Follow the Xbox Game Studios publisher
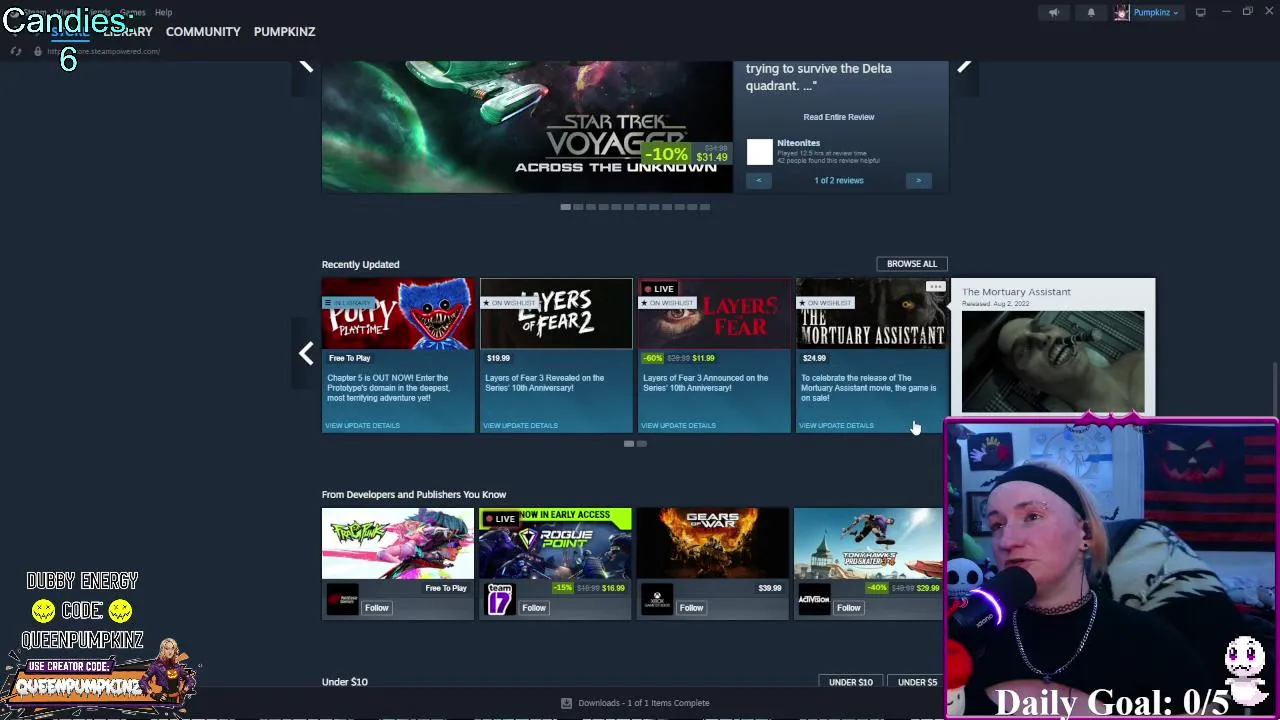1280x720 pixels. click(x=691, y=607)
